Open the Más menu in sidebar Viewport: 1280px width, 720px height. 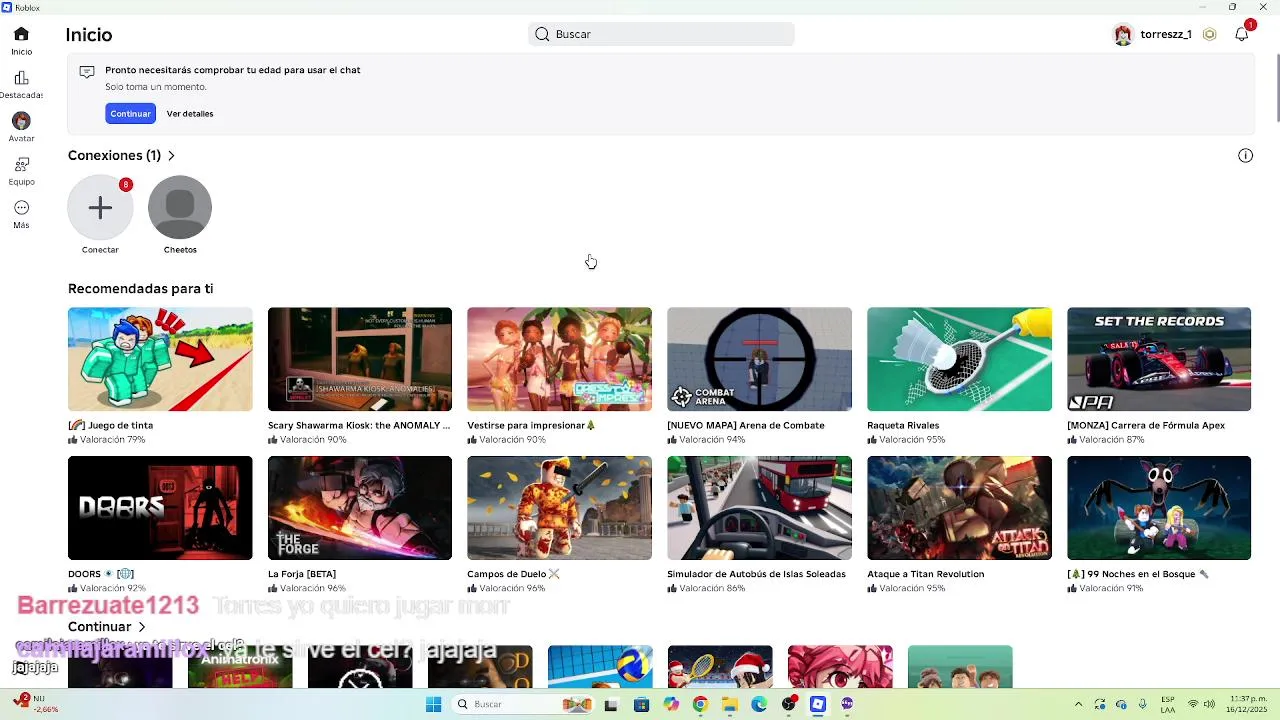tap(21, 214)
